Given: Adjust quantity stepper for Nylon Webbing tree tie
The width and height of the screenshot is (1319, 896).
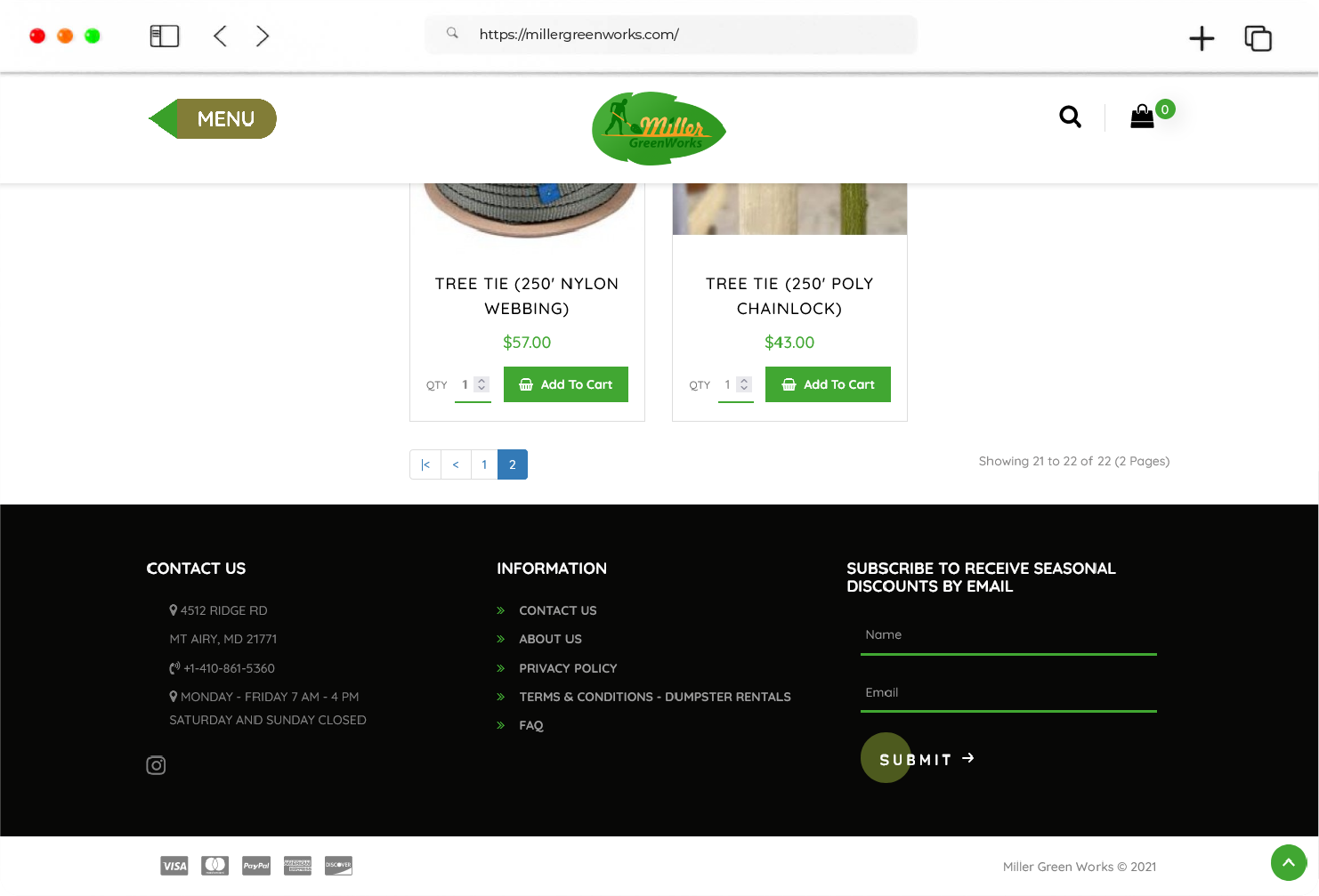Looking at the screenshot, I should (x=481, y=384).
